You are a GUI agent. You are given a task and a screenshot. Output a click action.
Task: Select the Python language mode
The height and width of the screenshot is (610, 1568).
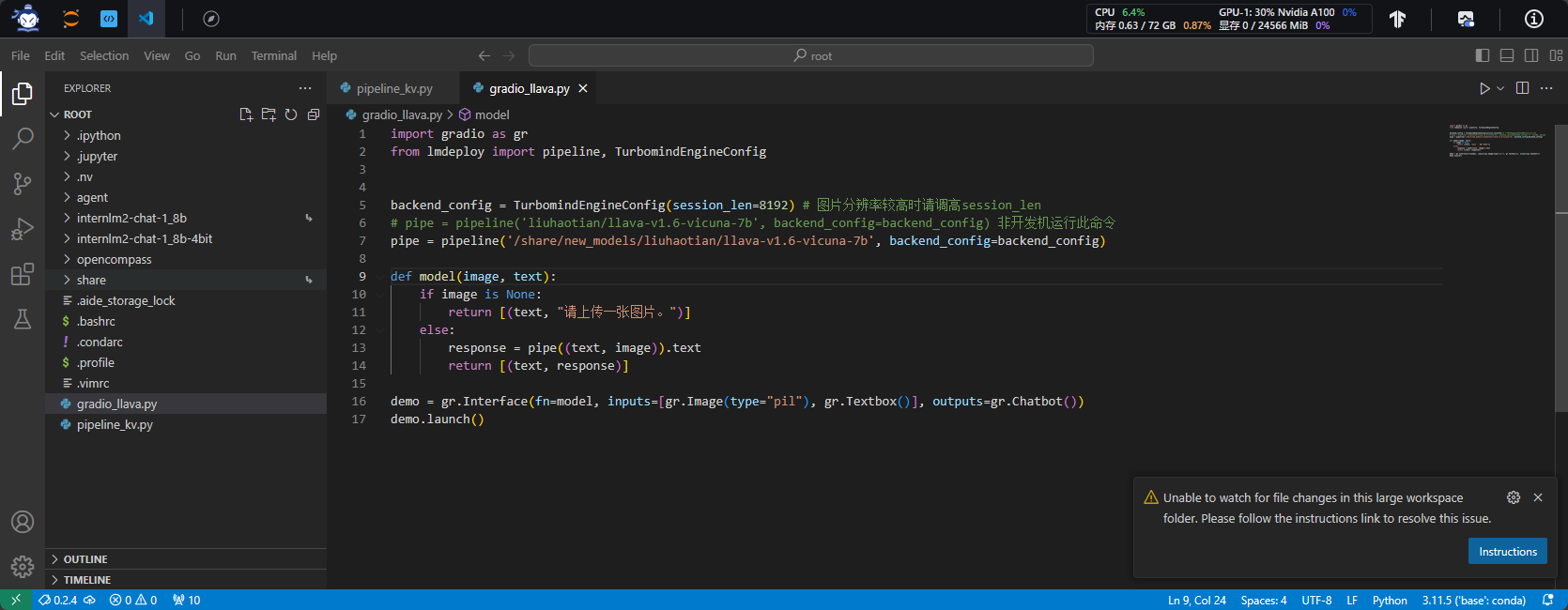(x=1390, y=600)
